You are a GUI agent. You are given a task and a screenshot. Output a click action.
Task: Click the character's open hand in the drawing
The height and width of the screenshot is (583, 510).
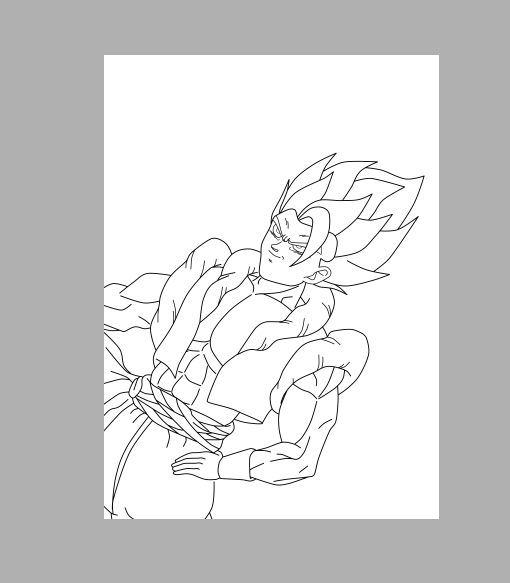196,465
